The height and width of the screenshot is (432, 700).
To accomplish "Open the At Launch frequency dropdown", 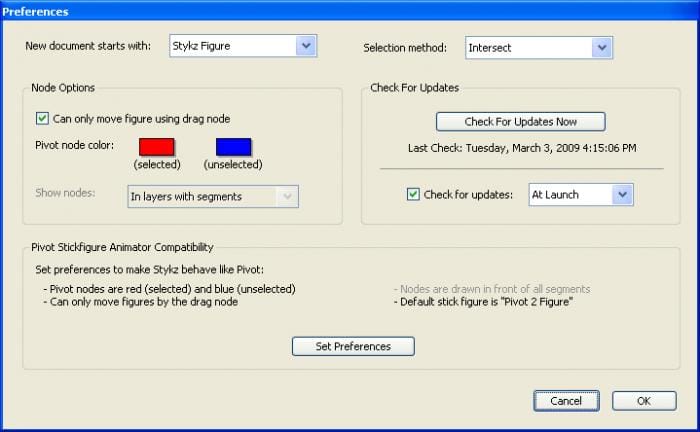I will pyautogui.click(x=581, y=195).
